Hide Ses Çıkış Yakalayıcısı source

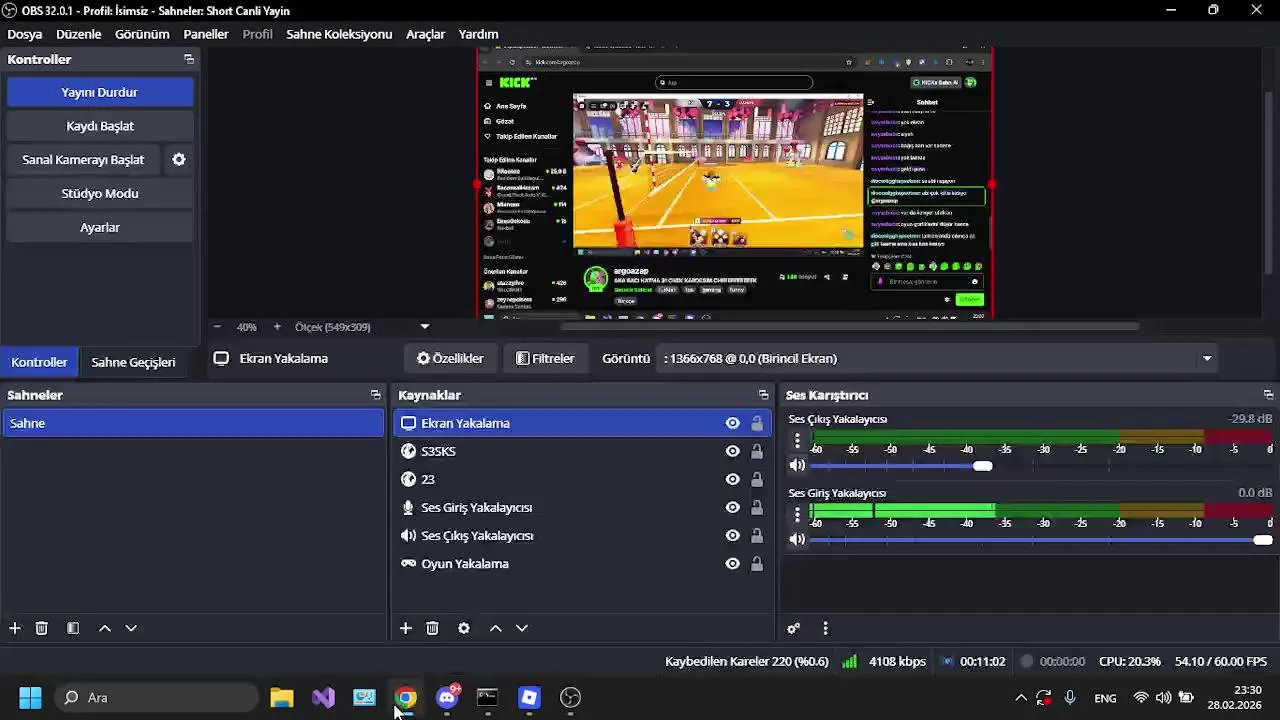(733, 535)
